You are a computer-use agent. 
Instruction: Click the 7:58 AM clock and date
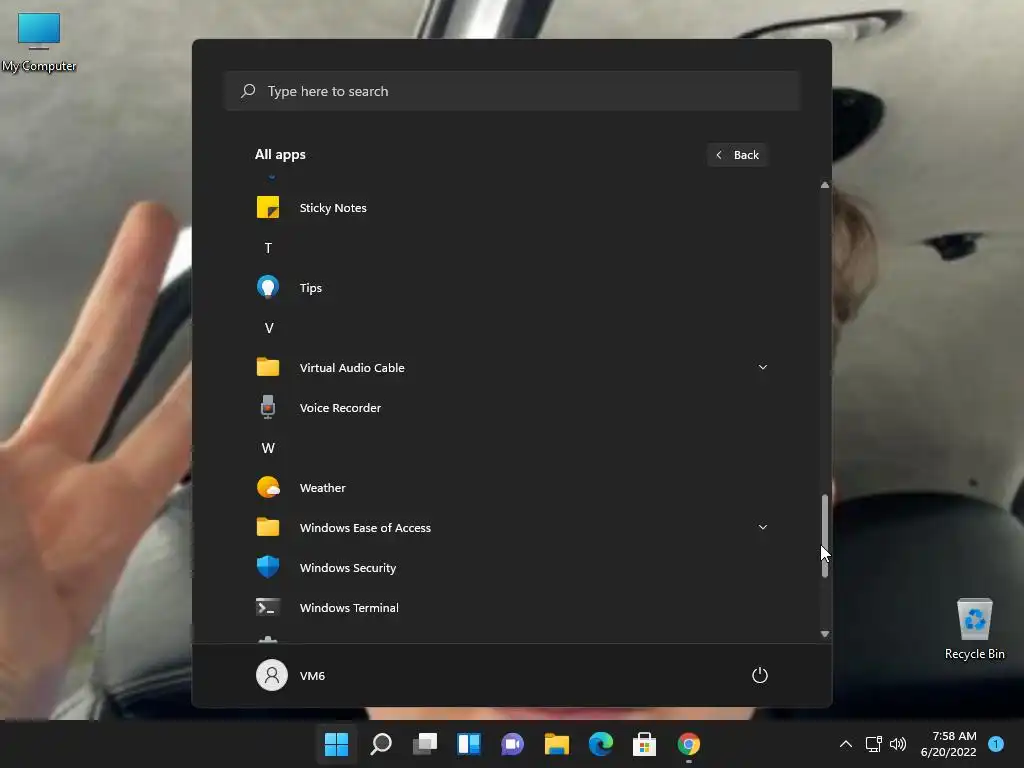(949, 744)
